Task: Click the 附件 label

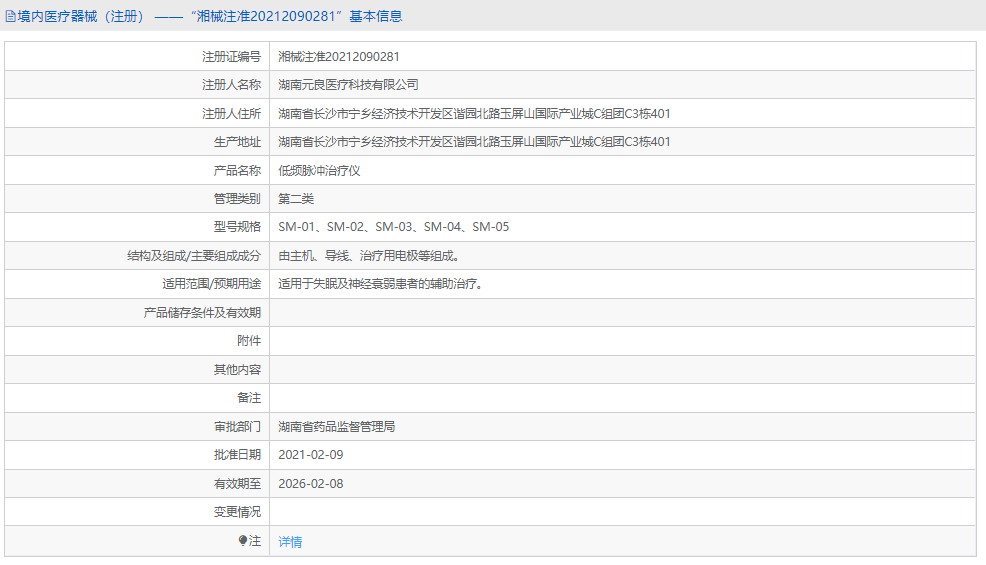Action: [249, 341]
